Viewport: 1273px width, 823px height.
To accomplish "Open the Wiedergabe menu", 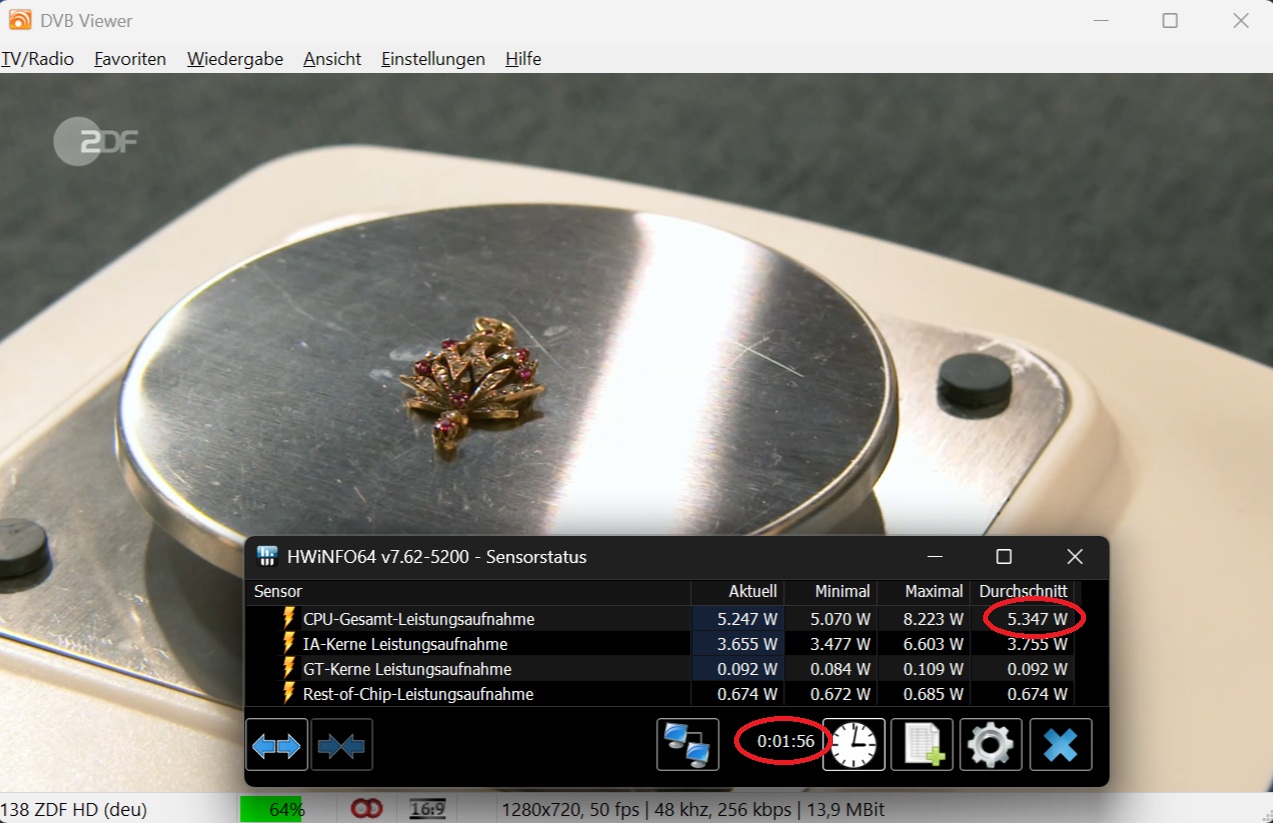I will tap(235, 59).
